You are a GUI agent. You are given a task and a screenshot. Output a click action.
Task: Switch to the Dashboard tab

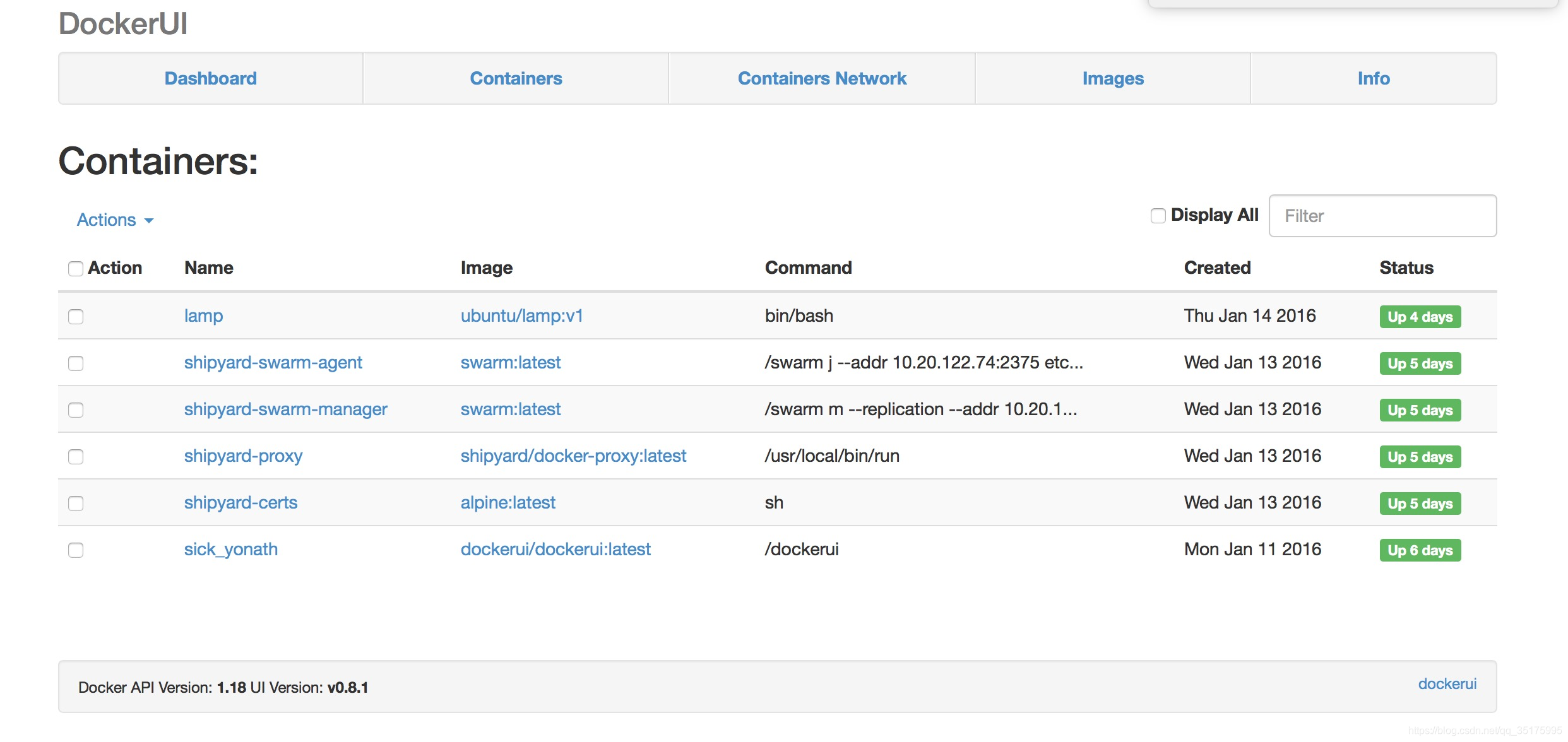tap(210, 78)
